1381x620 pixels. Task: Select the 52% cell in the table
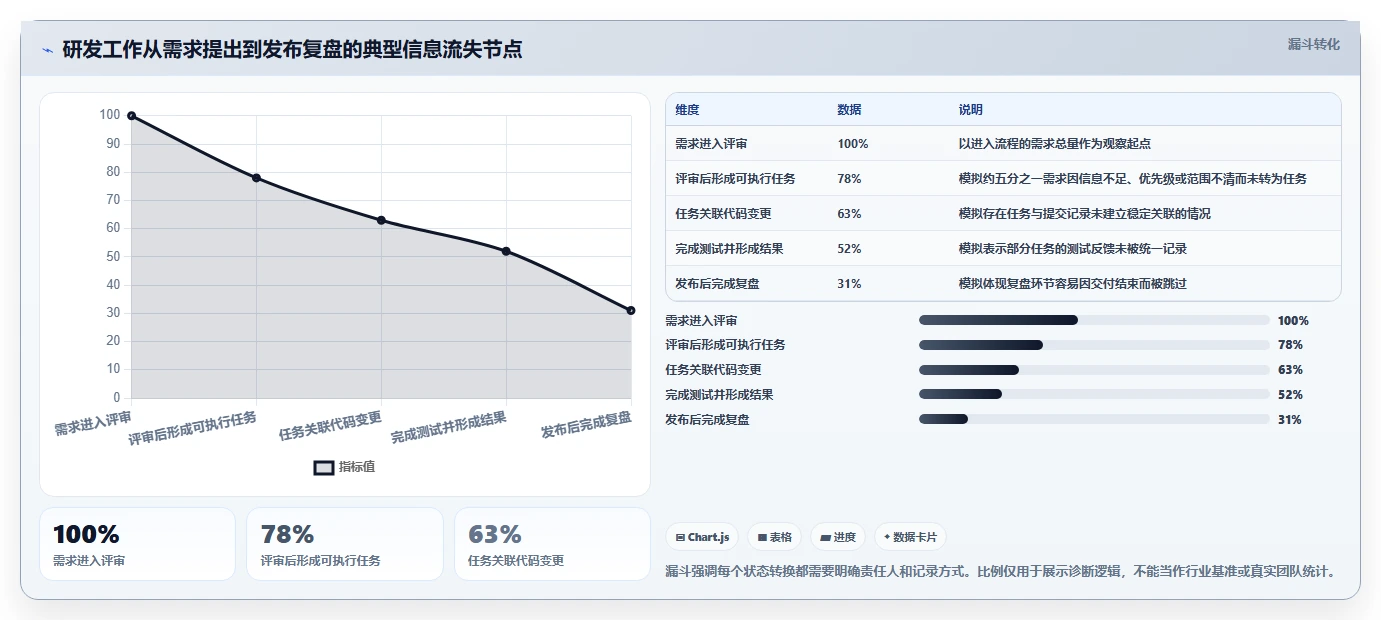tap(849, 249)
